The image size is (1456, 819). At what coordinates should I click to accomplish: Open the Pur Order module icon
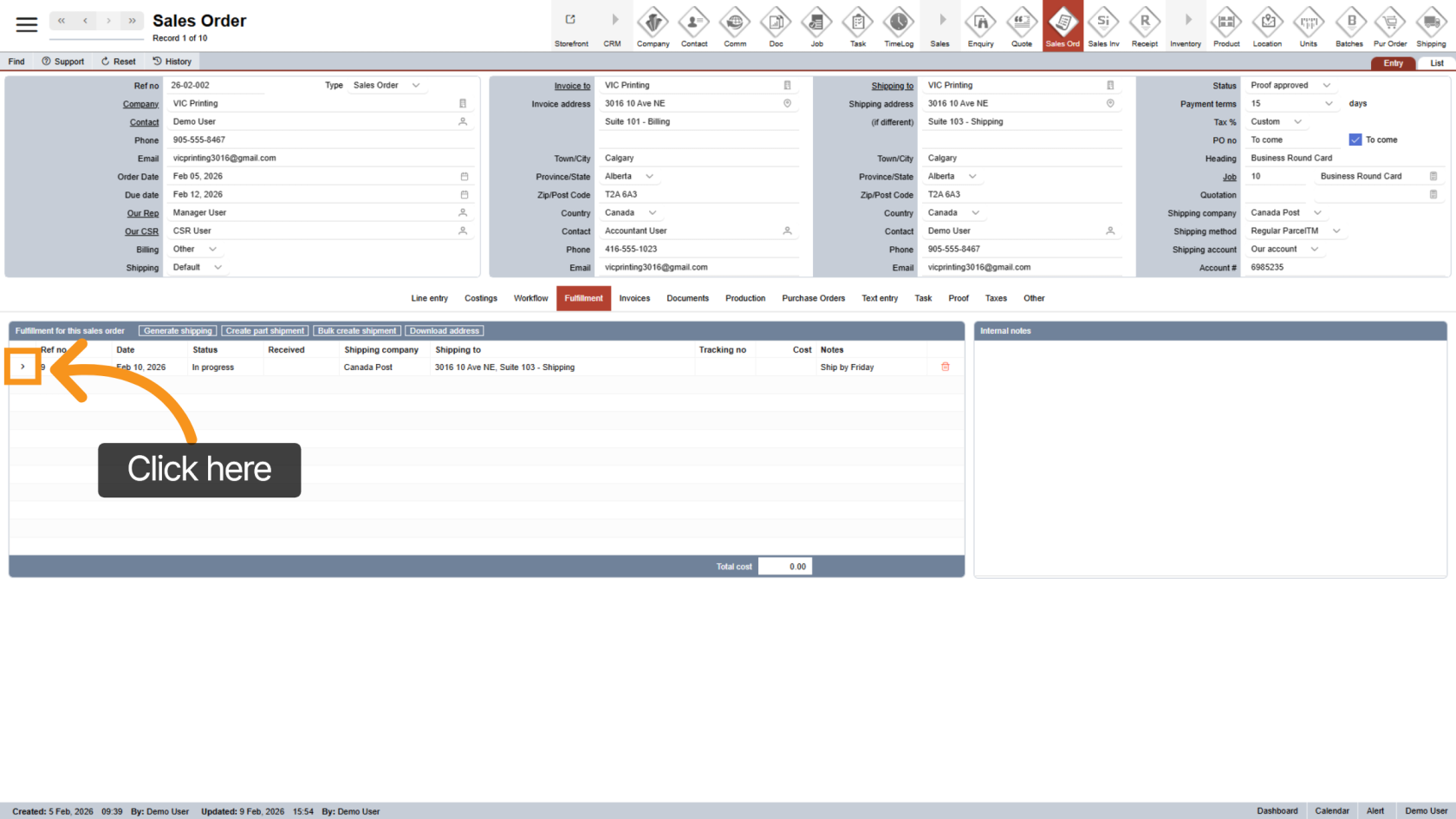pyautogui.click(x=1389, y=26)
